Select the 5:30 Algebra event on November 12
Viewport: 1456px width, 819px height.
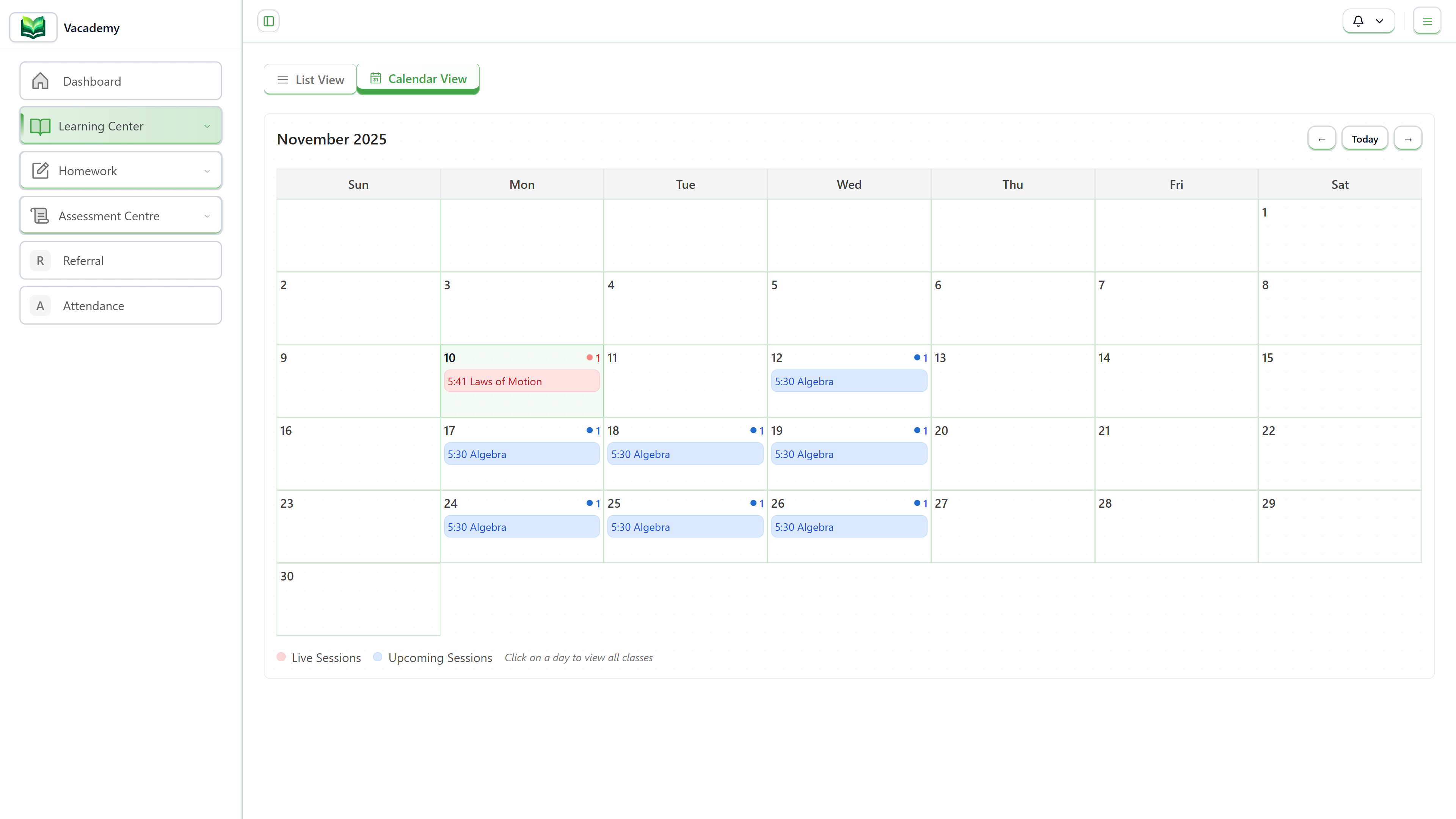pyautogui.click(x=849, y=381)
